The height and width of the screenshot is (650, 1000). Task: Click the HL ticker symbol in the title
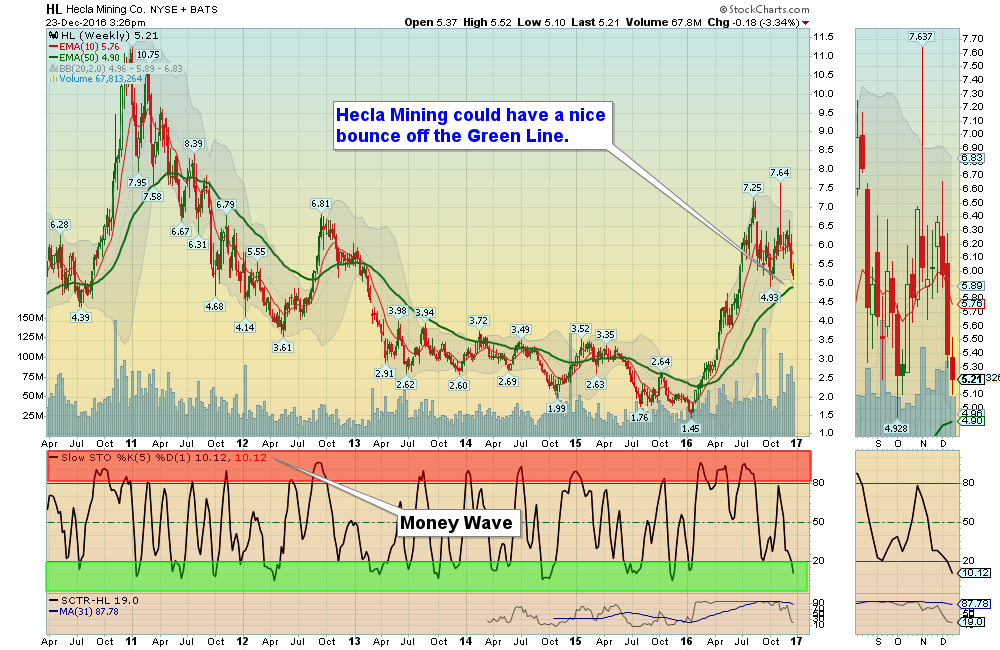pyautogui.click(x=54, y=10)
